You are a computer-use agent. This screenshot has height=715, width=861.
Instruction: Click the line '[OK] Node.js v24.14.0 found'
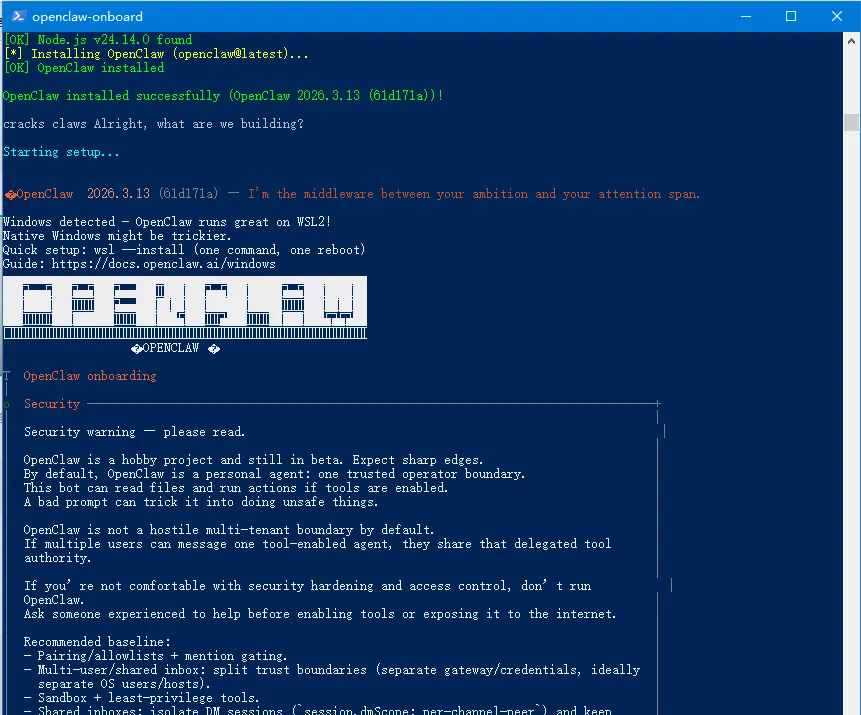click(x=98, y=40)
